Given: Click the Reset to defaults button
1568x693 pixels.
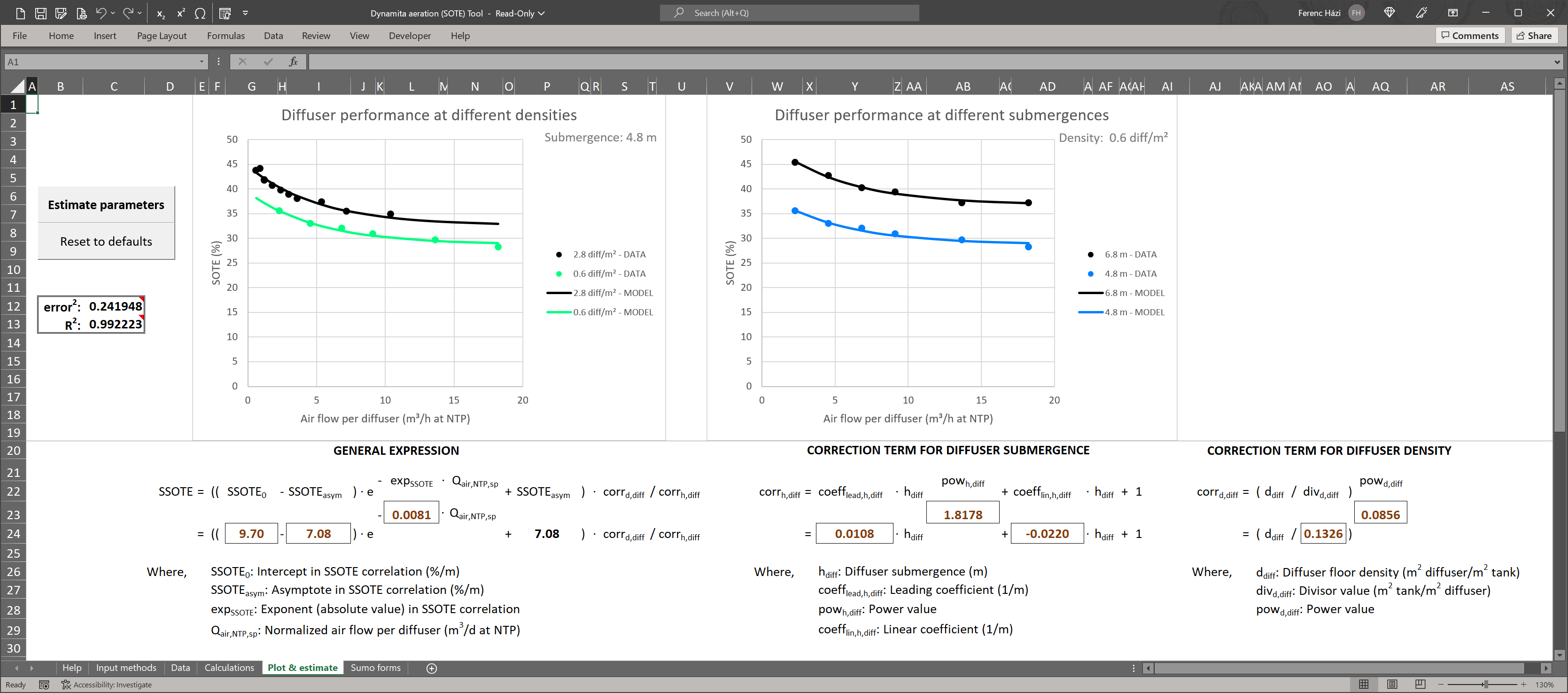Looking at the screenshot, I should tap(106, 241).
